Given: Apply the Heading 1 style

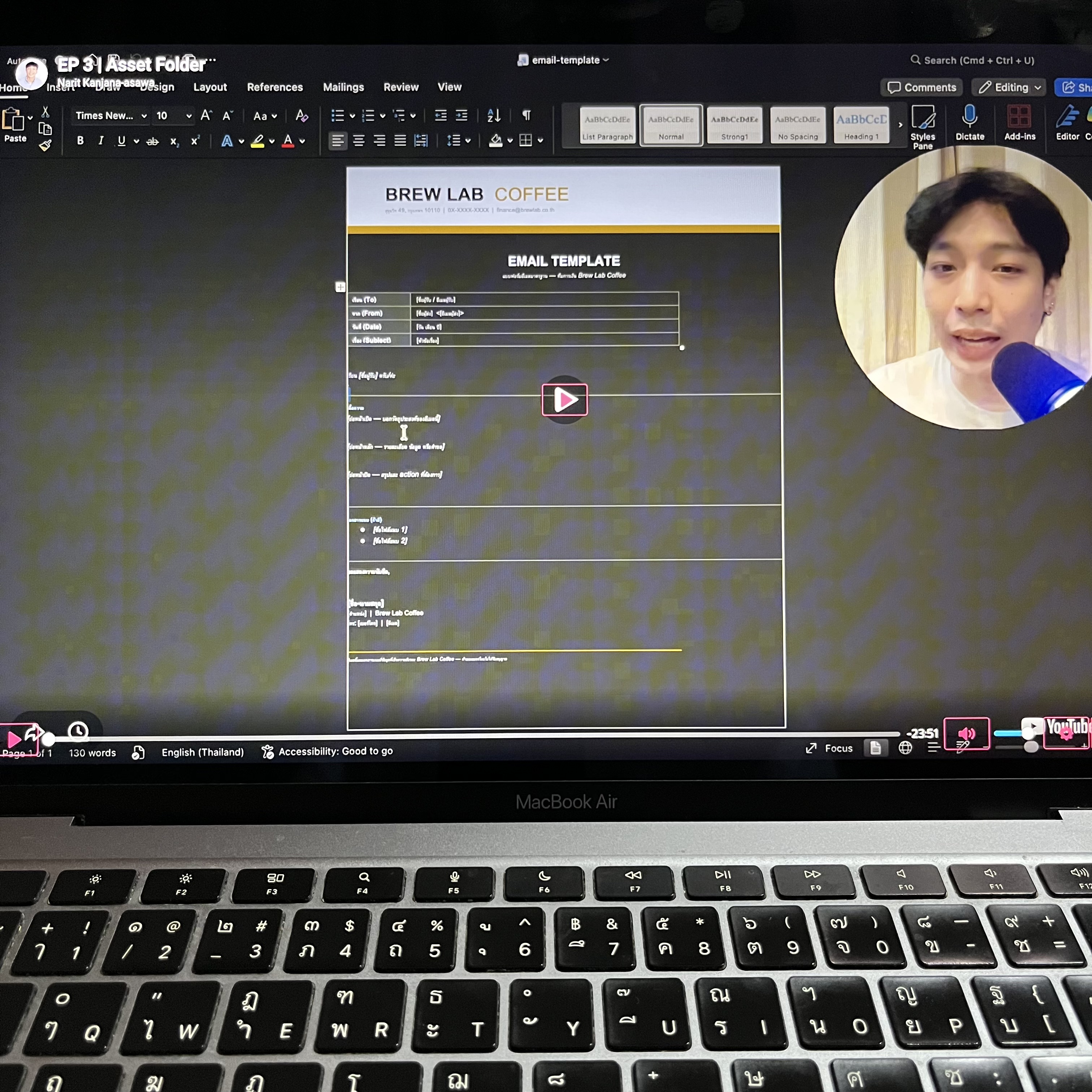Looking at the screenshot, I should (x=861, y=125).
